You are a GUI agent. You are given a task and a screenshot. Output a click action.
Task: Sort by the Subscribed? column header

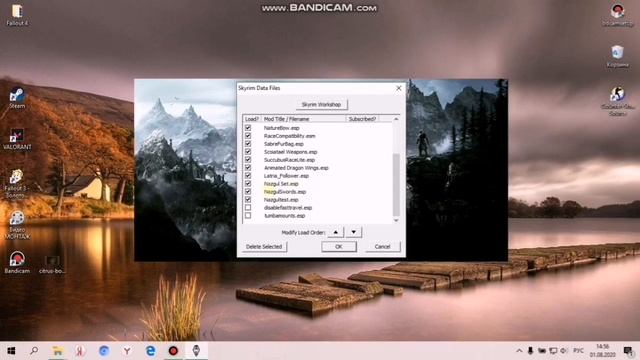click(x=362, y=119)
